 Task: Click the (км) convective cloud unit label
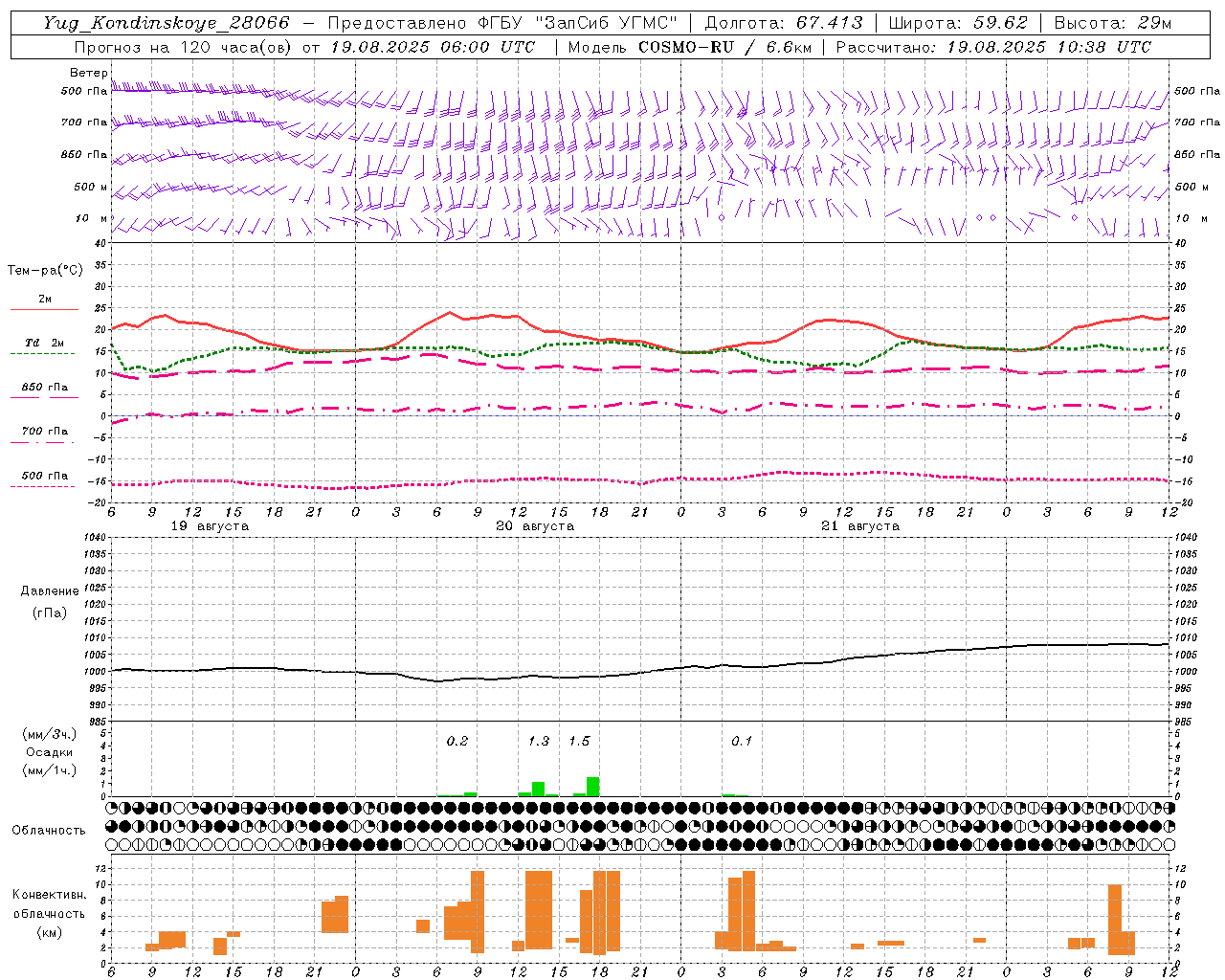[50, 932]
